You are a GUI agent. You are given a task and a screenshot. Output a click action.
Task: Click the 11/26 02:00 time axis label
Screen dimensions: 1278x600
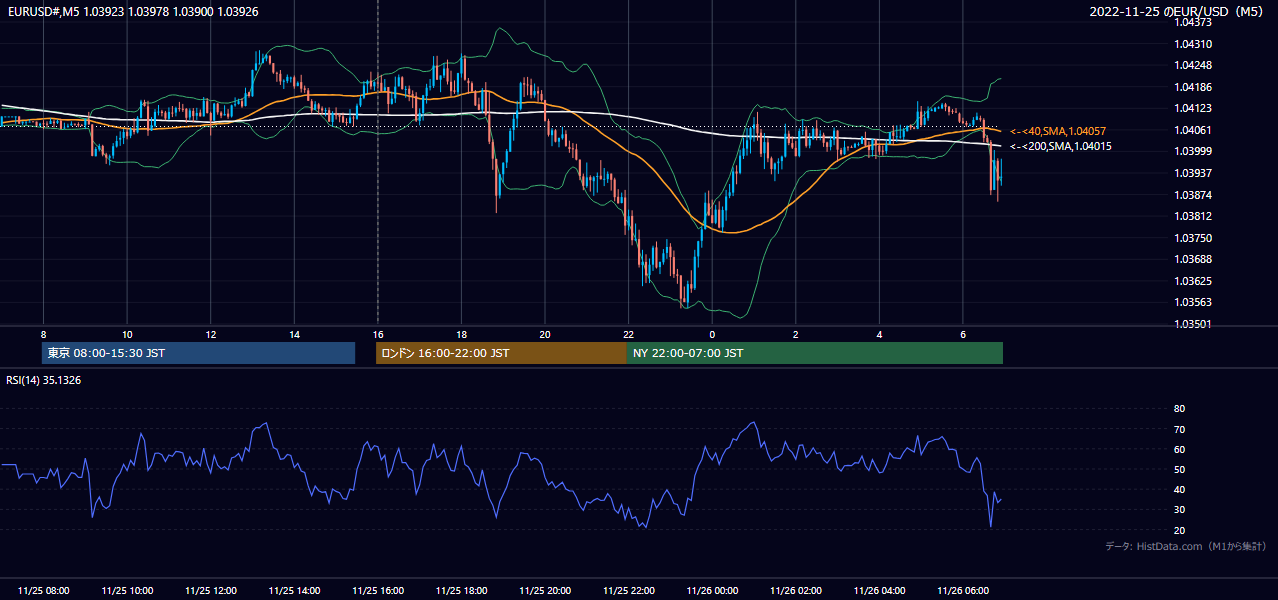click(795, 591)
